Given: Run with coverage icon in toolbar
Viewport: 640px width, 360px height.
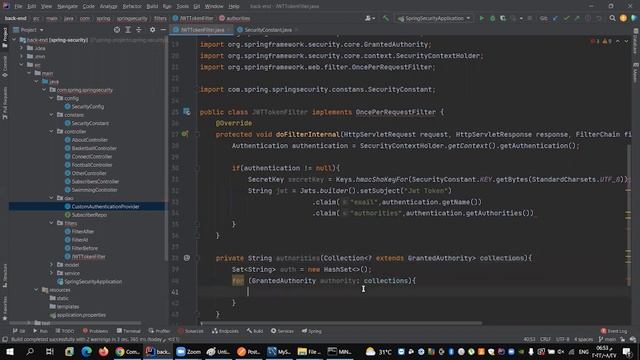Looking at the screenshot, I should pyautogui.click(x=503, y=18).
